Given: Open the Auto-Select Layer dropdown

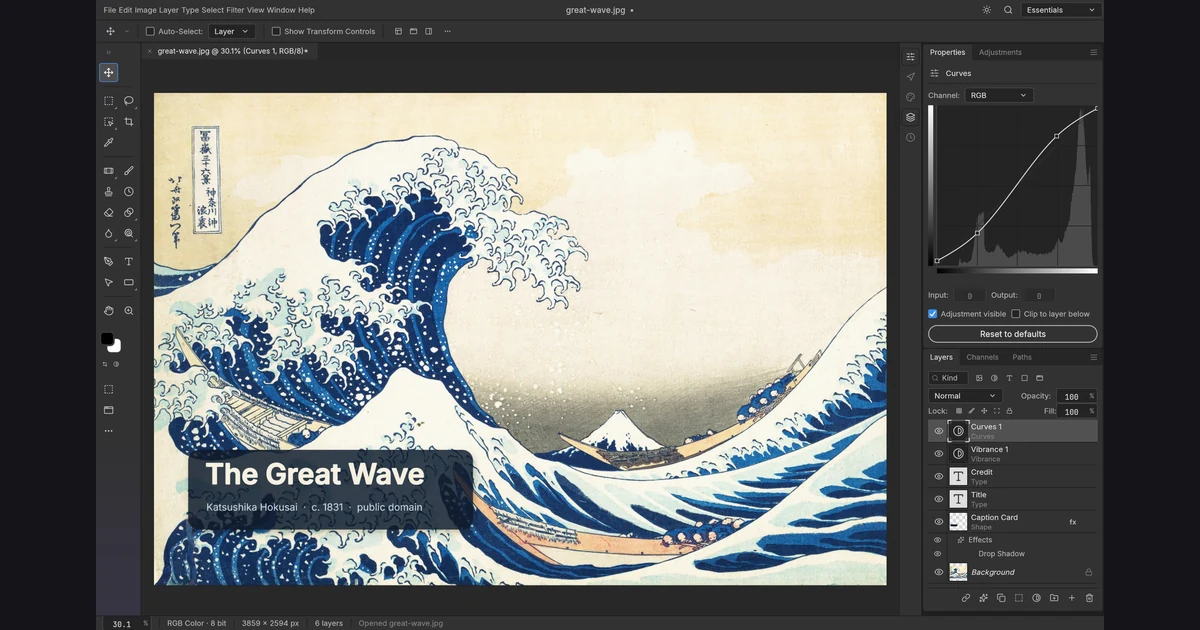Looking at the screenshot, I should [232, 31].
